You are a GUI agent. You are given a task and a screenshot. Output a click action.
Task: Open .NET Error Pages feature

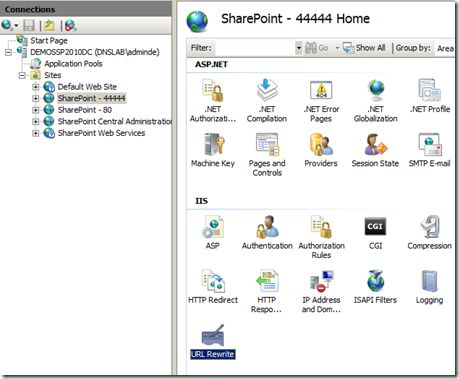coord(321,100)
